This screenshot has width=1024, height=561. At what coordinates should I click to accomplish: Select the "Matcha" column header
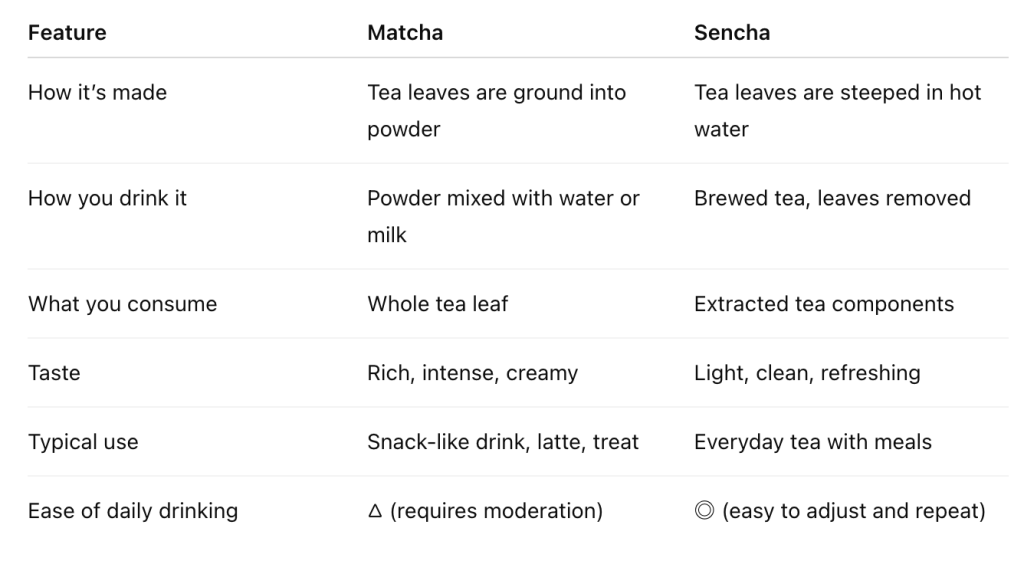[x=405, y=33]
